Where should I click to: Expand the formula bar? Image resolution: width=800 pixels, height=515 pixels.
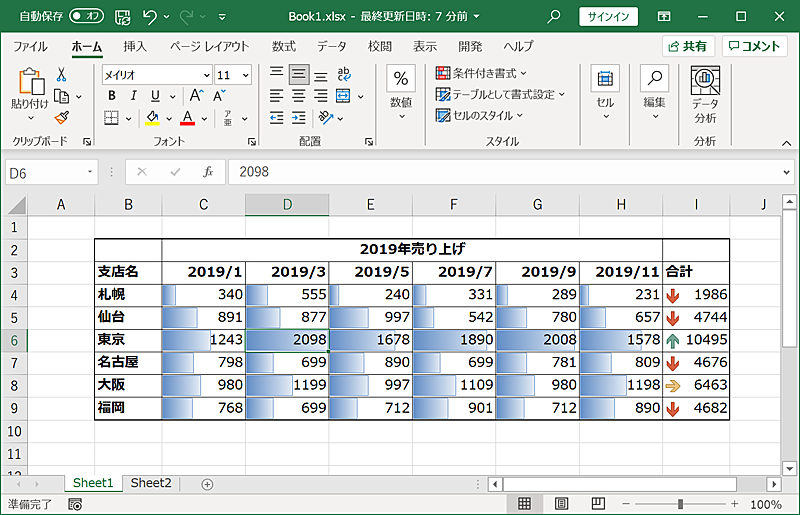coord(786,173)
